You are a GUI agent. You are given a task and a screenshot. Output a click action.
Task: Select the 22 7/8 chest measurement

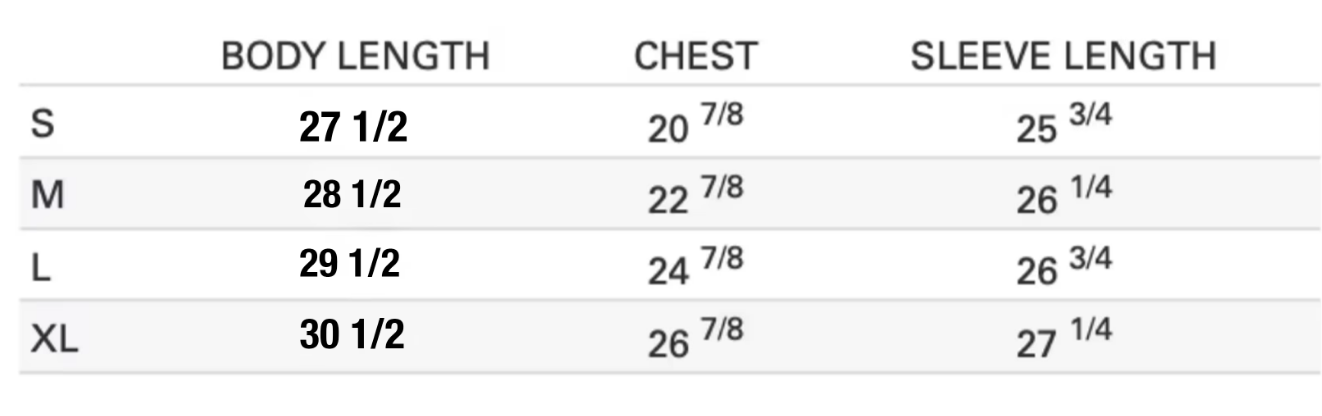[695, 198]
